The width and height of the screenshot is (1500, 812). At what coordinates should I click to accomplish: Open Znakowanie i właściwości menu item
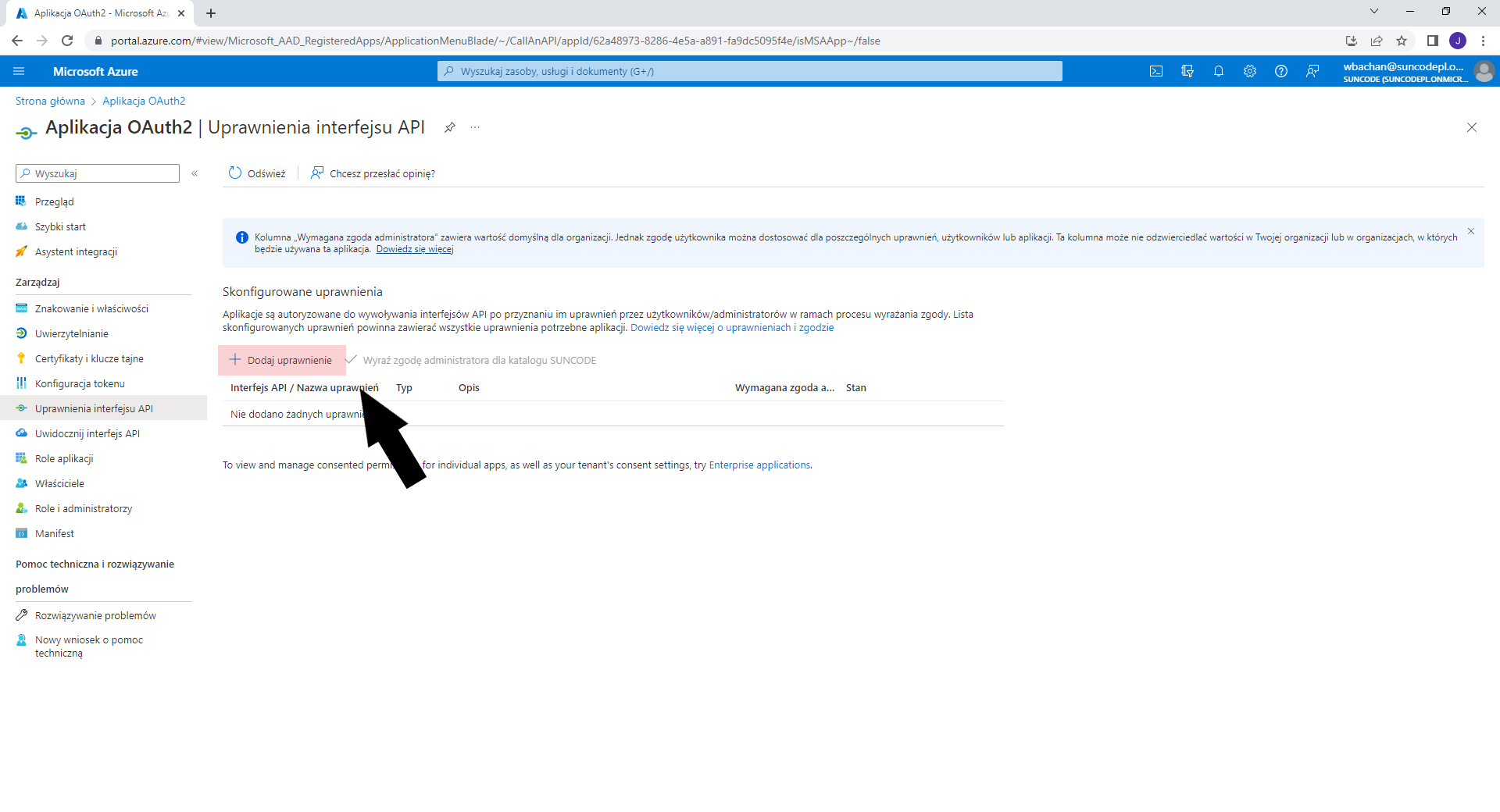[91, 308]
